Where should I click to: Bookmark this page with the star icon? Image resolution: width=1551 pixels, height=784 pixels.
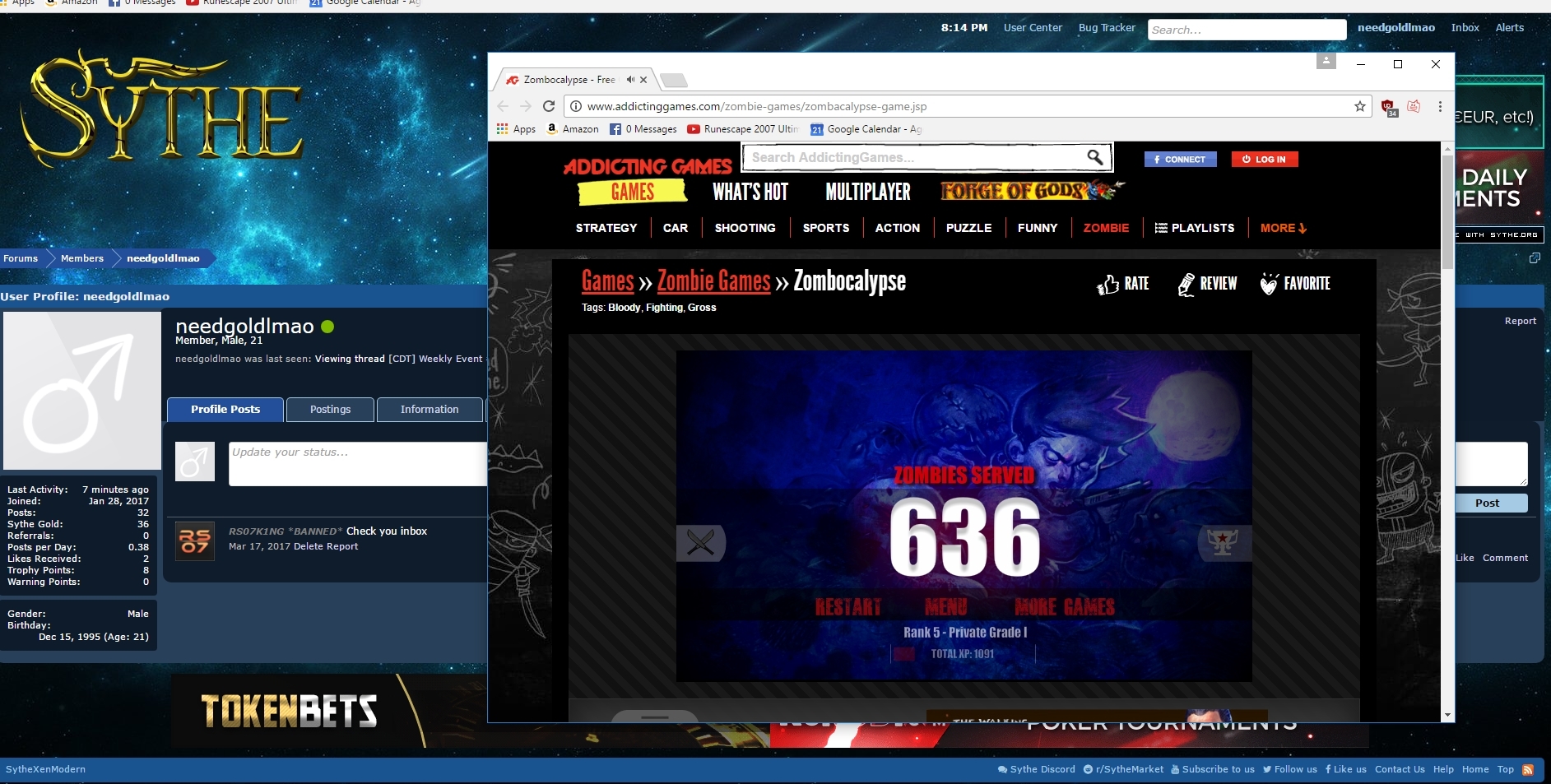[x=1360, y=106]
